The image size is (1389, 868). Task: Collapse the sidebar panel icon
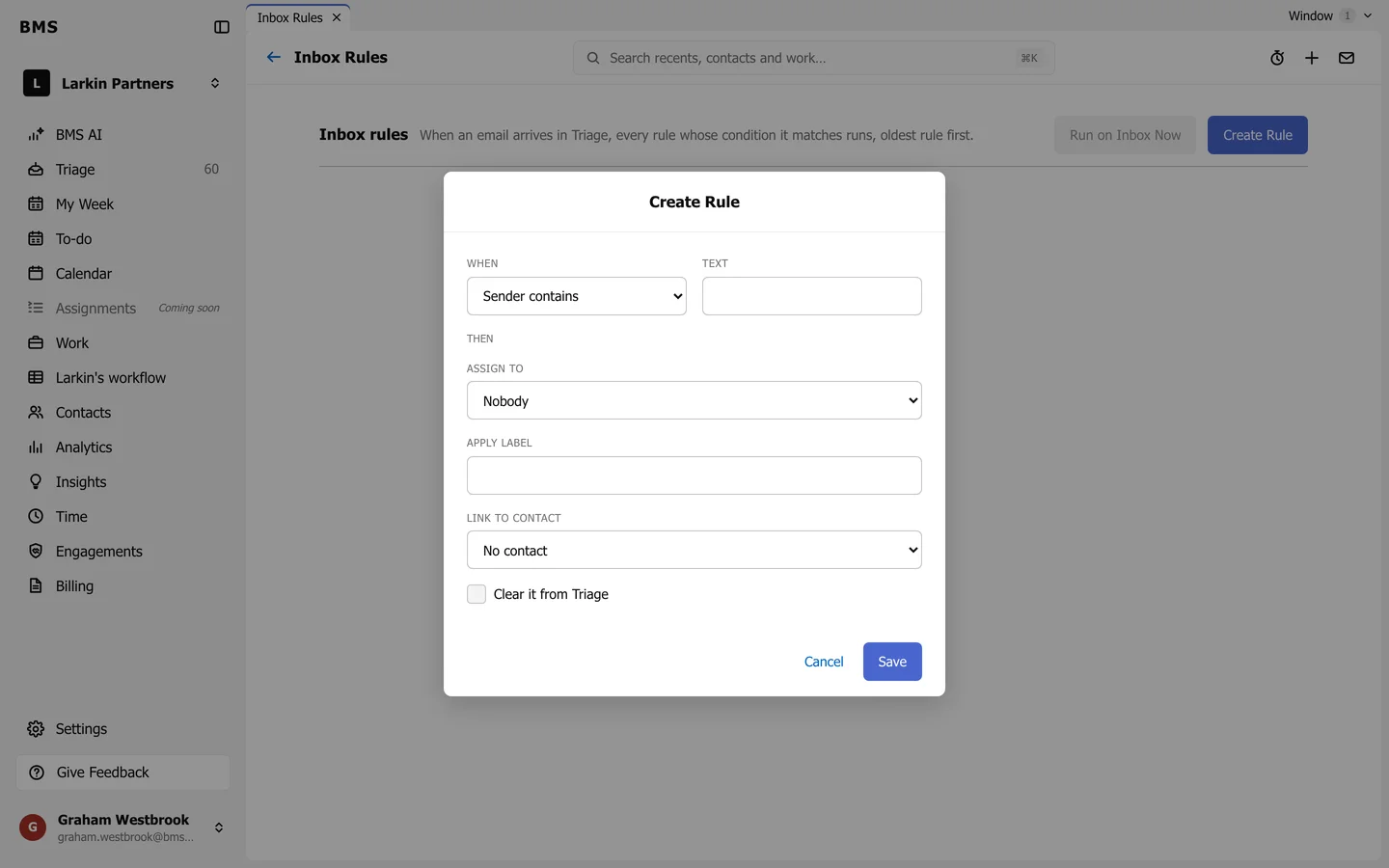pos(222,27)
